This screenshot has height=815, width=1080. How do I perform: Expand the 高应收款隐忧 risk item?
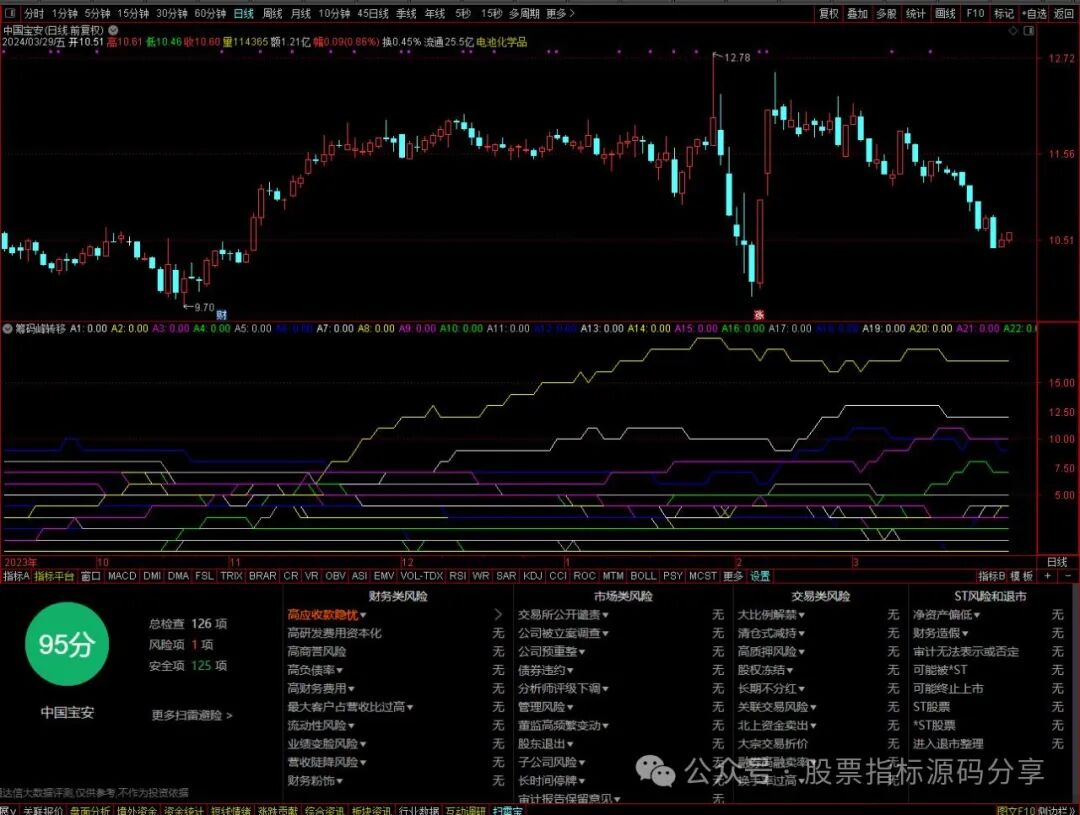tap(326, 615)
